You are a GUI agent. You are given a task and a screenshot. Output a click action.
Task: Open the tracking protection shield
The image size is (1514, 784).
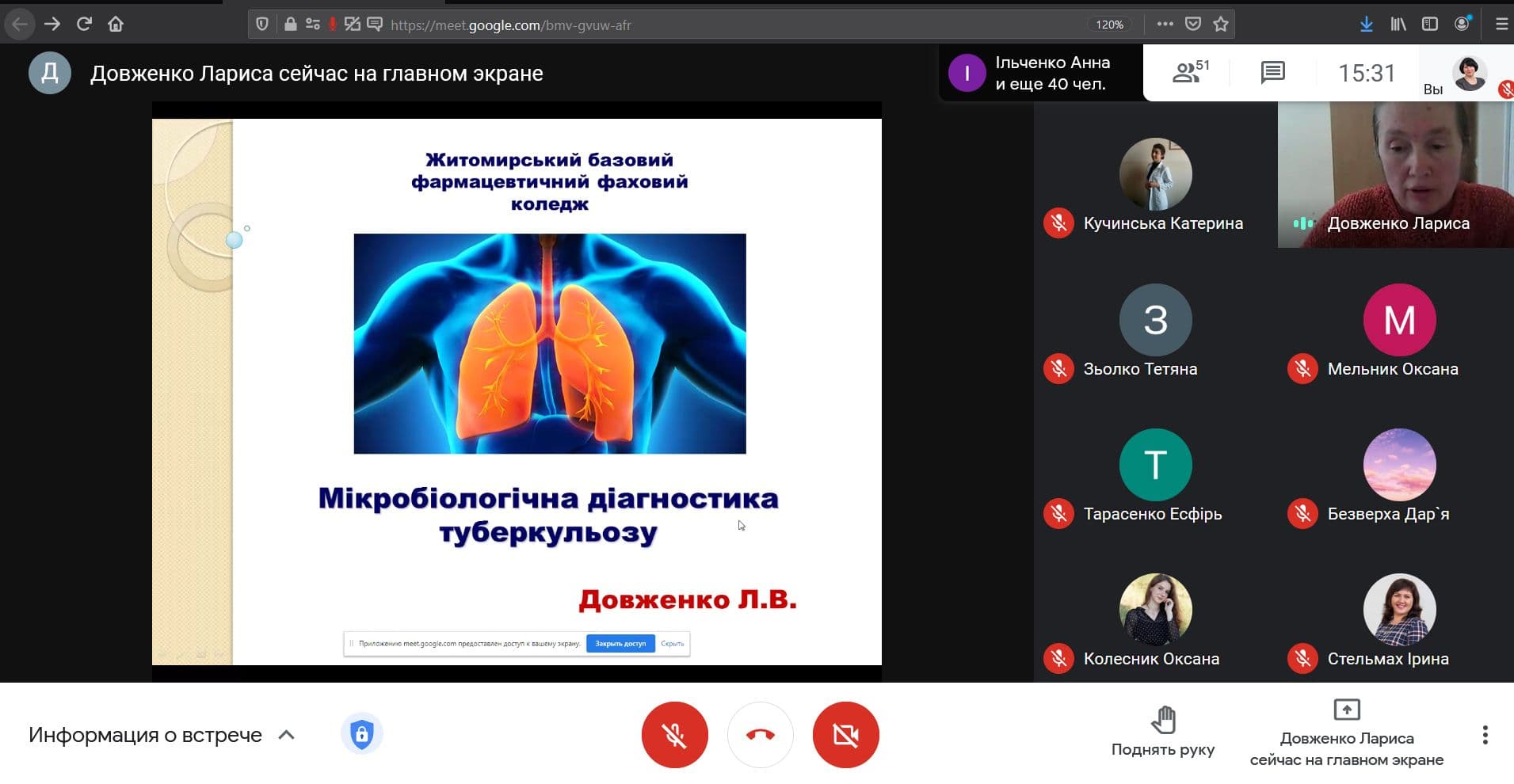click(x=262, y=25)
